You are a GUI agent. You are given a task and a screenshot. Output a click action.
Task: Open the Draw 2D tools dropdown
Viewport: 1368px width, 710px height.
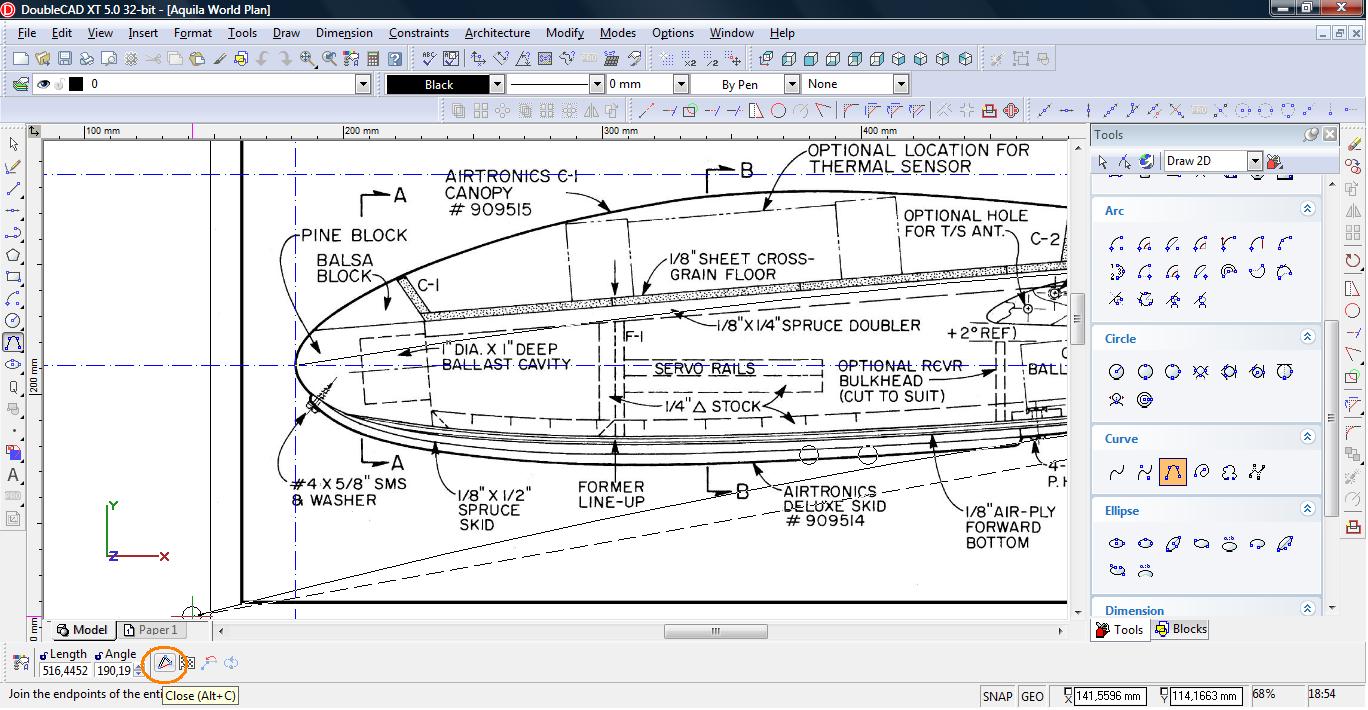pyautogui.click(x=1254, y=161)
